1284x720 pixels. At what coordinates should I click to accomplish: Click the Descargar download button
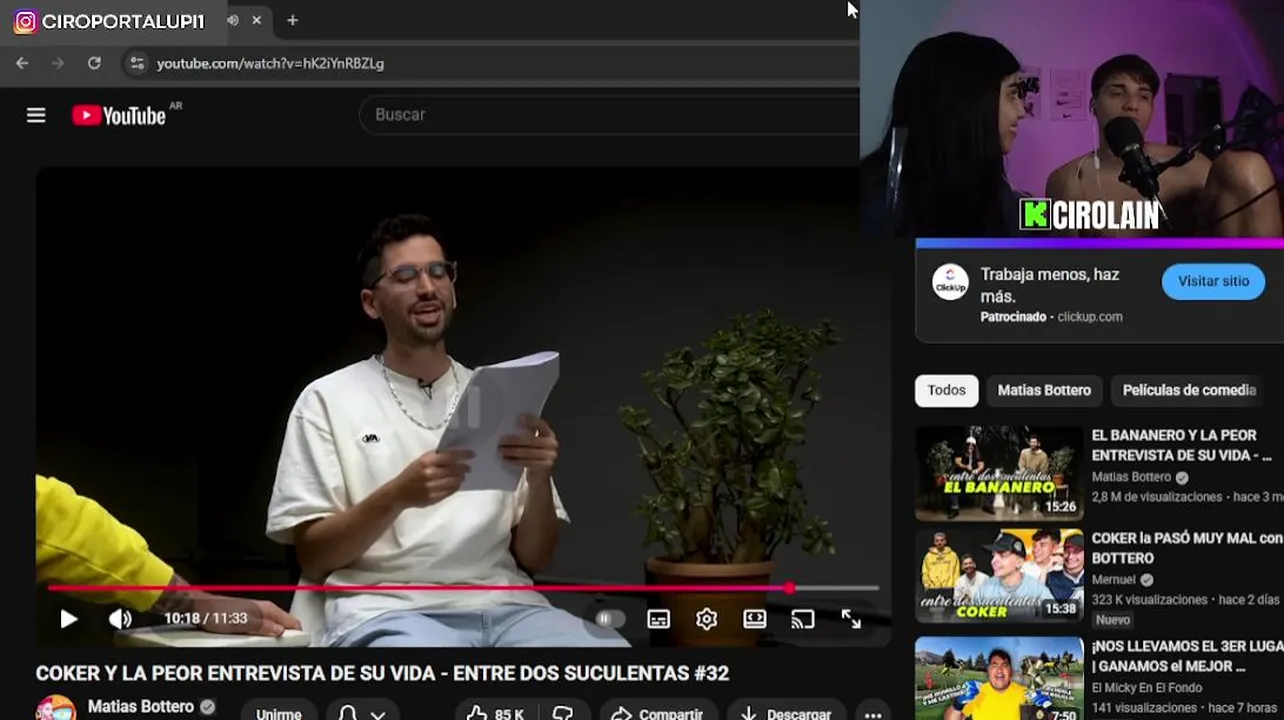[x=786, y=713]
